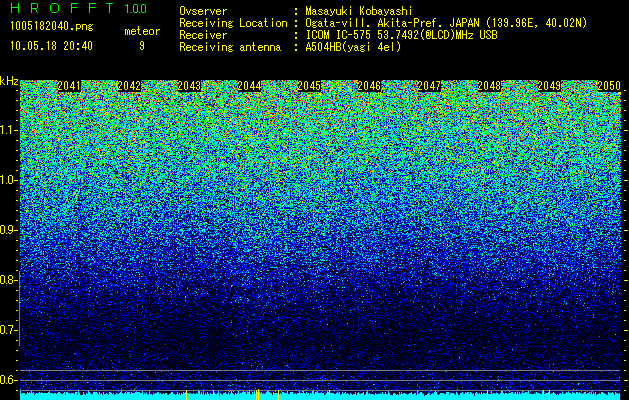Click the 'Ovserver' field label

pos(203,11)
